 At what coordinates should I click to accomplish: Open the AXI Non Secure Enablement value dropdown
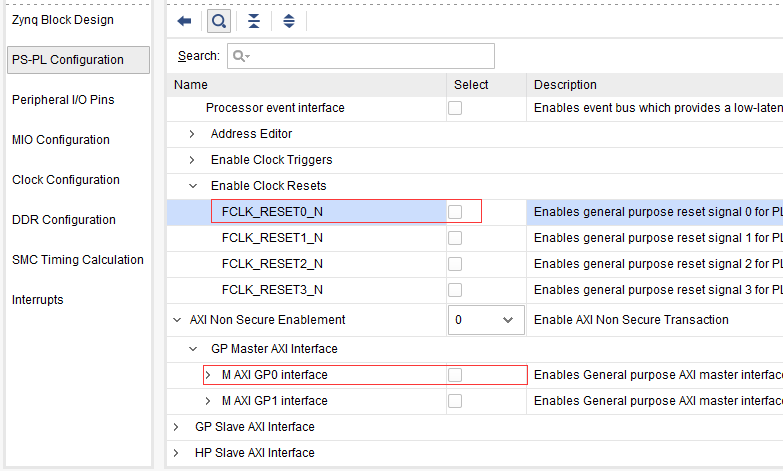[x=486, y=320]
